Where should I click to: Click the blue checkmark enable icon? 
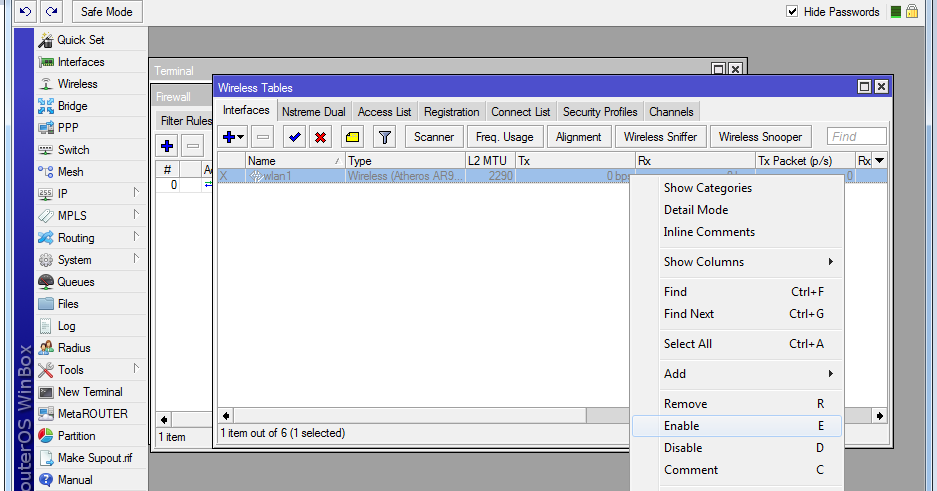pos(295,137)
